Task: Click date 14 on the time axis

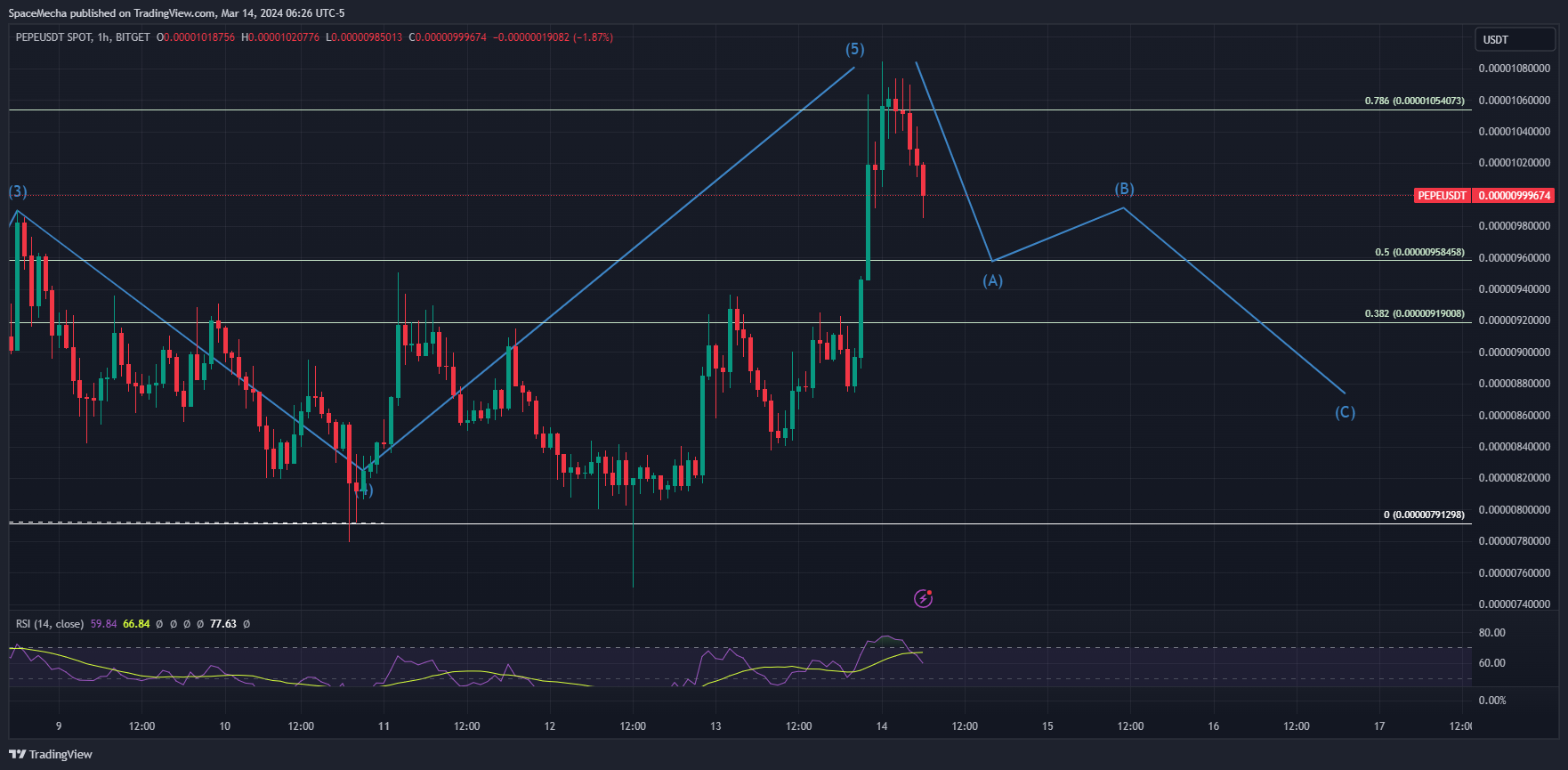Action: click(882, 726)
